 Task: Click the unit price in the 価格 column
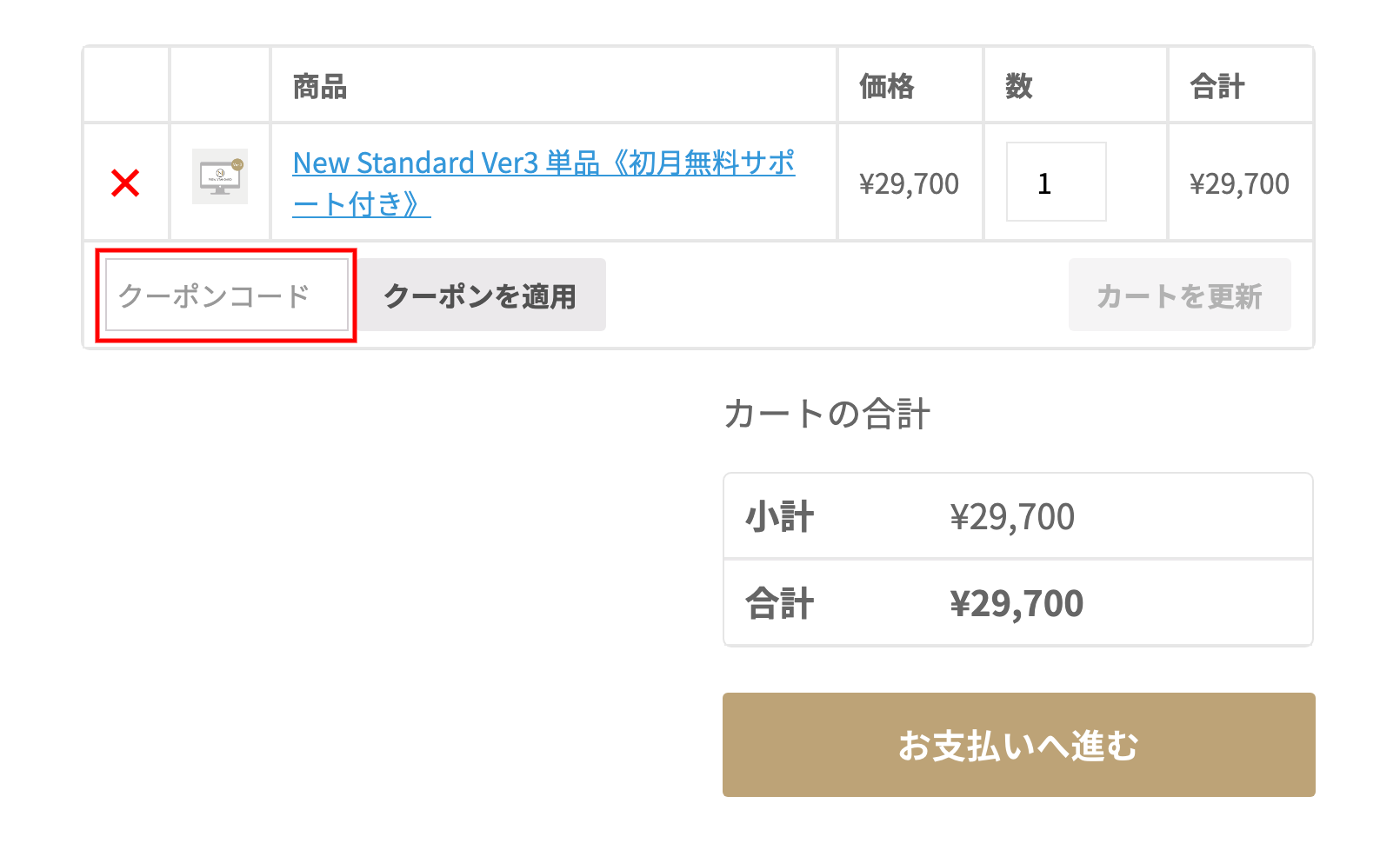(x=909, y=183)
